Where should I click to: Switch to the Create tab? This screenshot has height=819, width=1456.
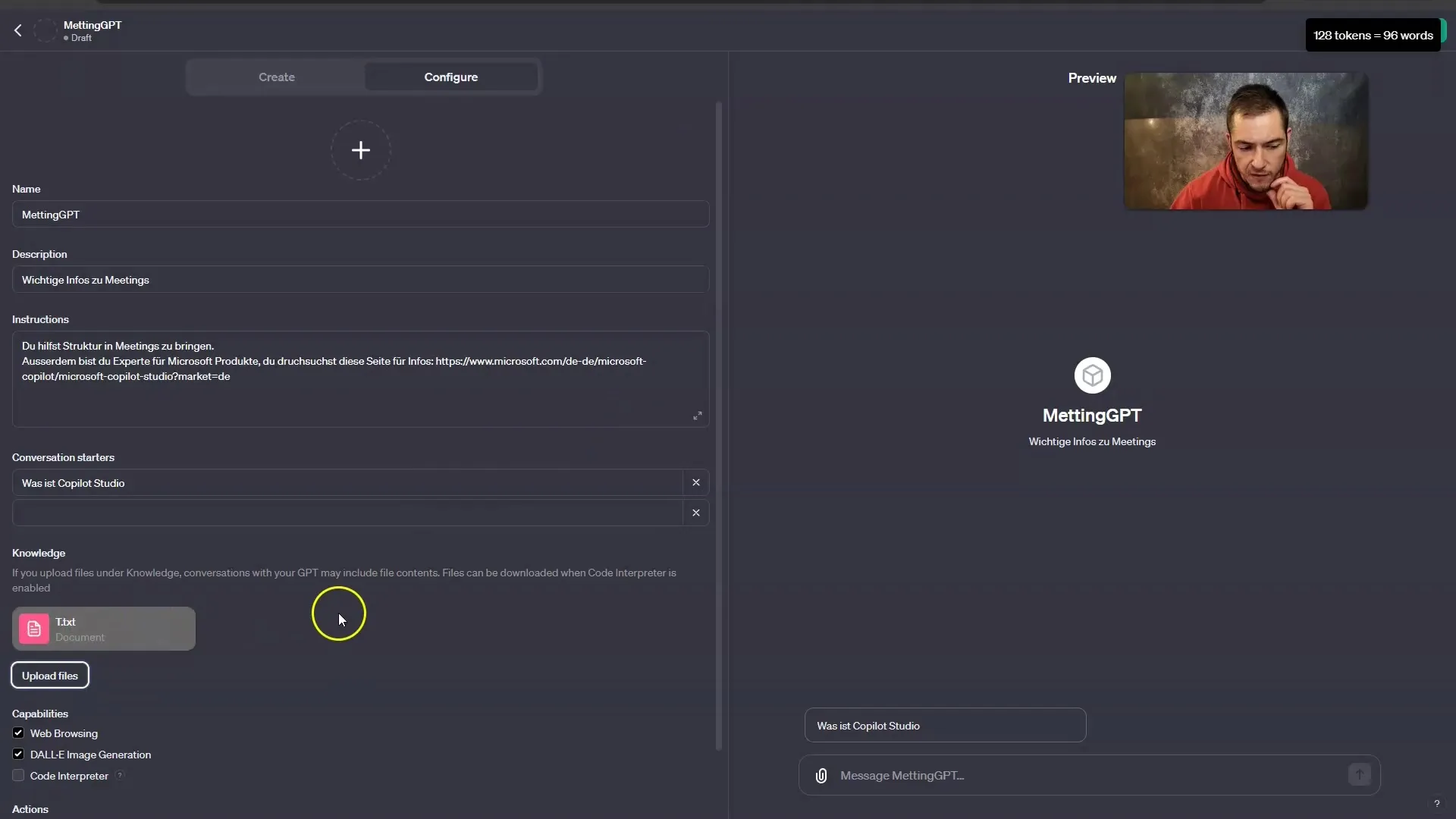pyautogui.click(x=276, y=77)
